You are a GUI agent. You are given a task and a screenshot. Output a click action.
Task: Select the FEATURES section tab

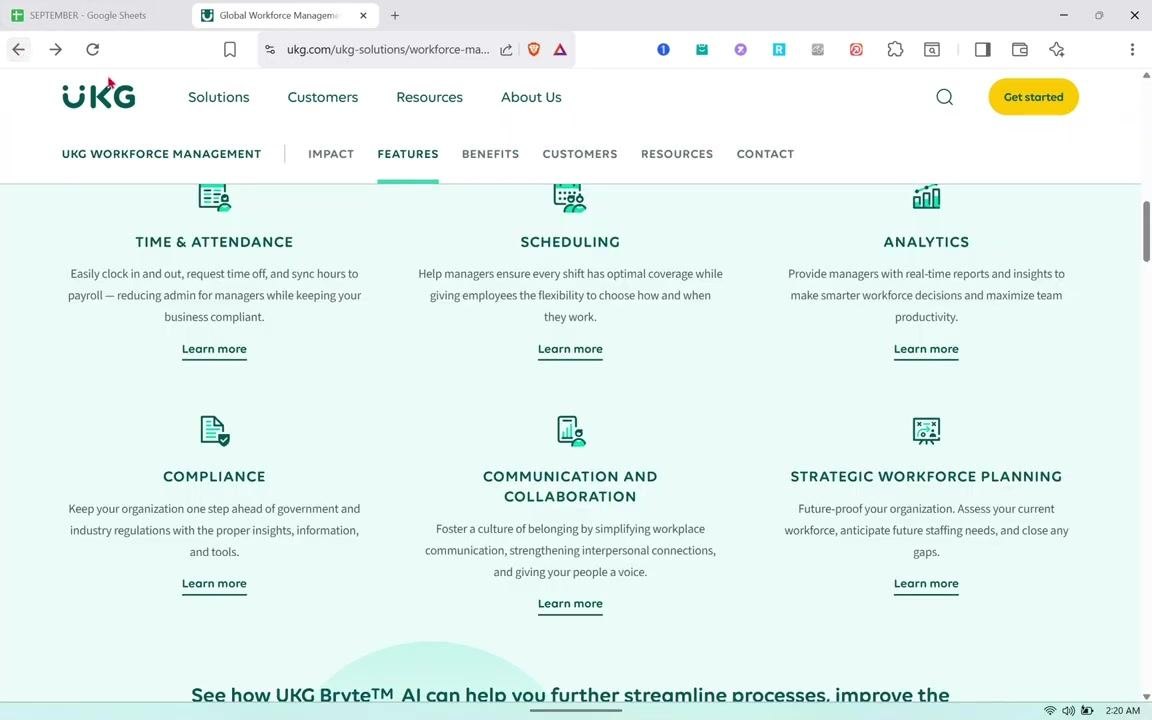coord(408,154)
